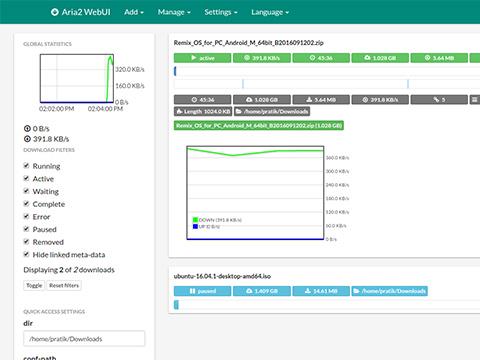Click the ubuntu download progress bar
The height and width of the screenshot is (360, 480).
click(x=327, y=304)
